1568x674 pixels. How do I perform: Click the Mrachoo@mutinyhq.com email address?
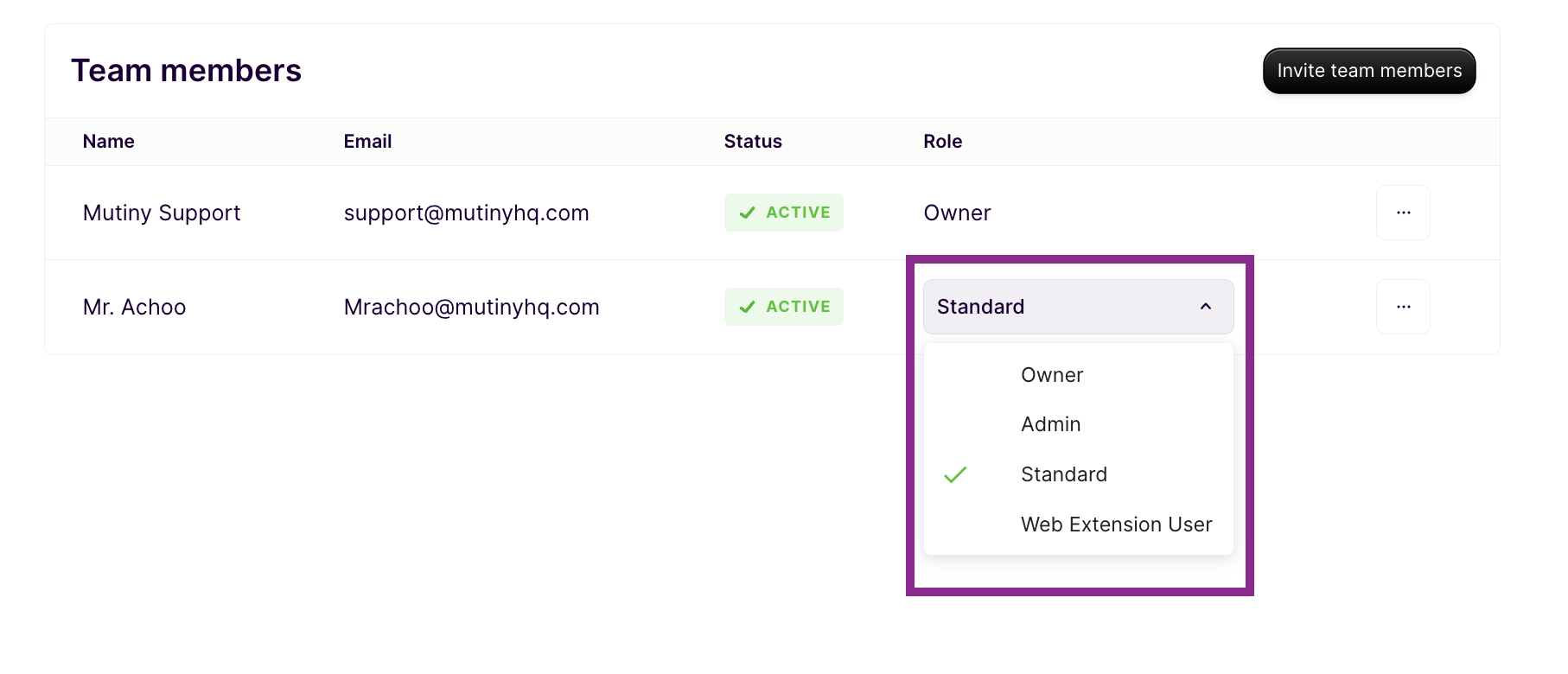pos(471,307)
